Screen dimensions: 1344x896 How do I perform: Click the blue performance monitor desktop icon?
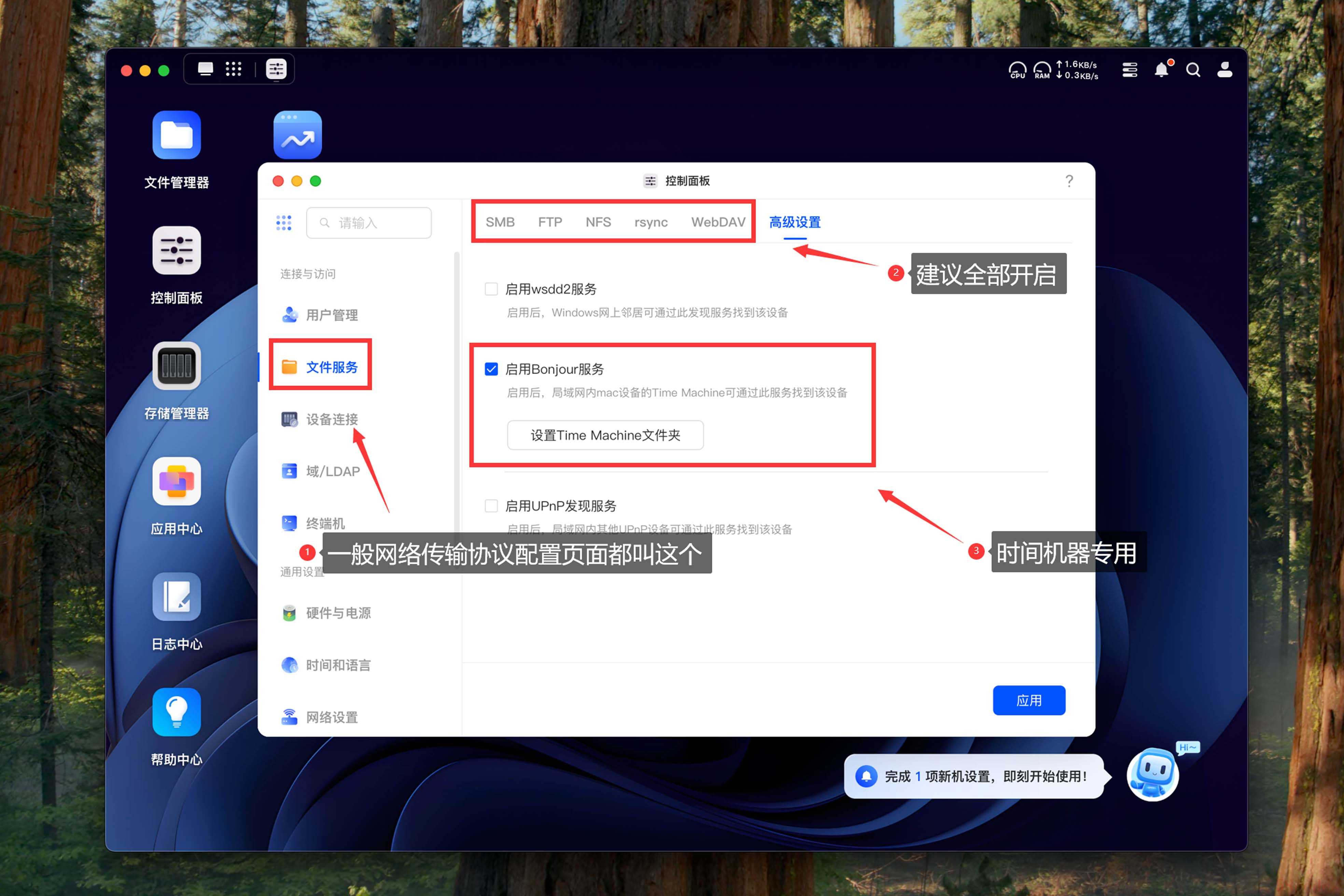297,135
